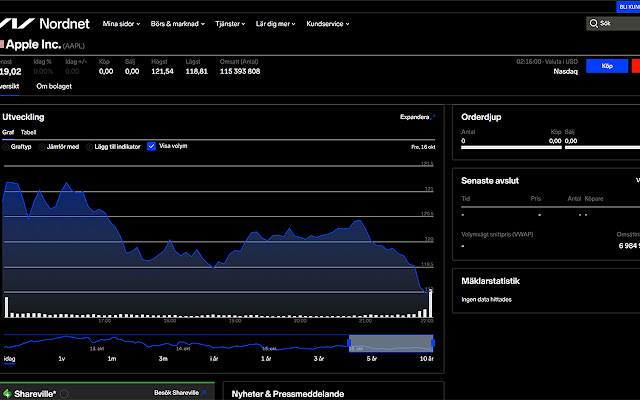640x400 pixels.
Task: Expand the Kundservice menu
Action: coord(323,23)
